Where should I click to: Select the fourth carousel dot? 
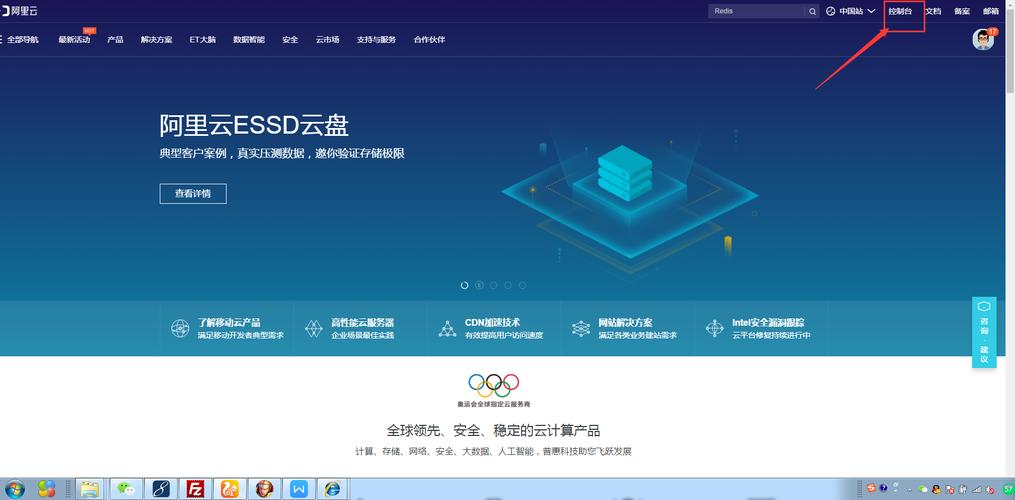click(508, 285)
